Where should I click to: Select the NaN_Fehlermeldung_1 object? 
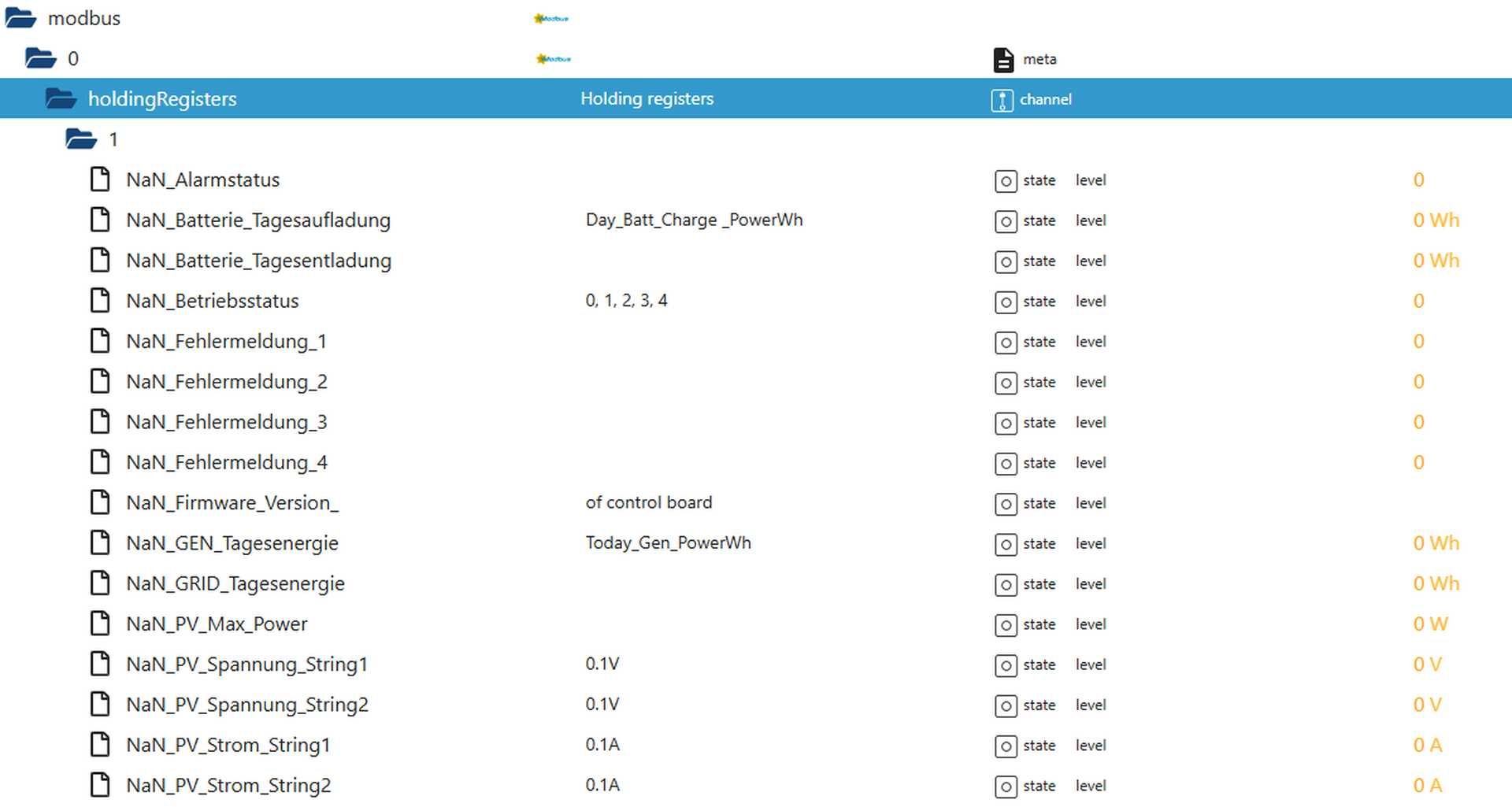pos(226,341)
